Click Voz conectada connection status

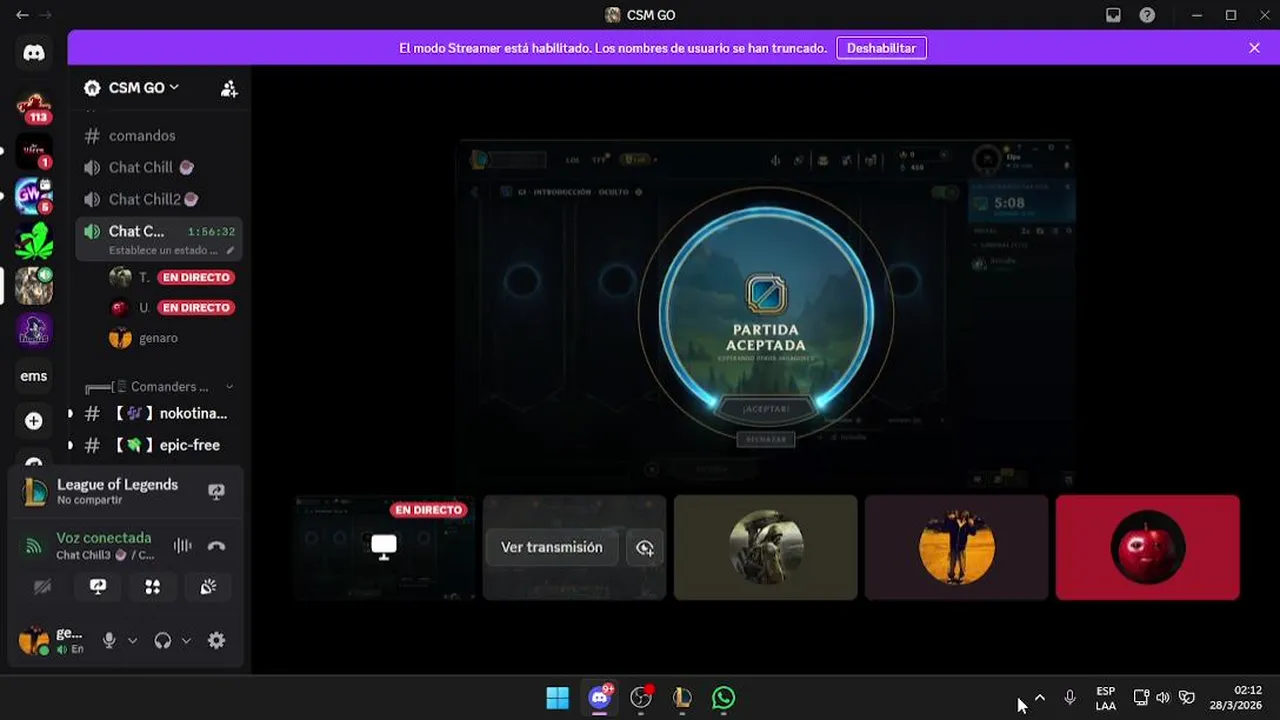coord(104,538)
